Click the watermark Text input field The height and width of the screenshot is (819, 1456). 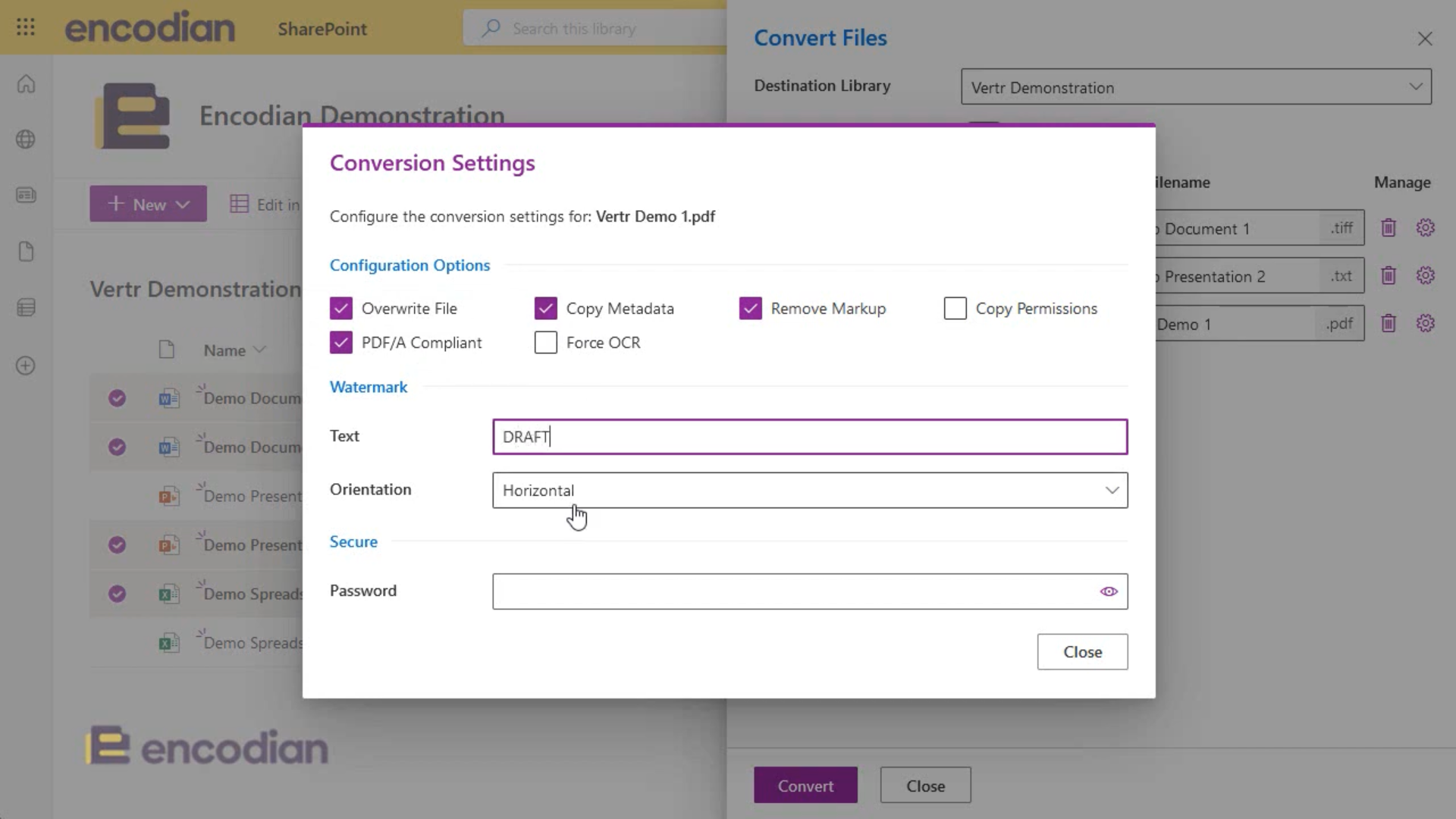coord(810,437)
